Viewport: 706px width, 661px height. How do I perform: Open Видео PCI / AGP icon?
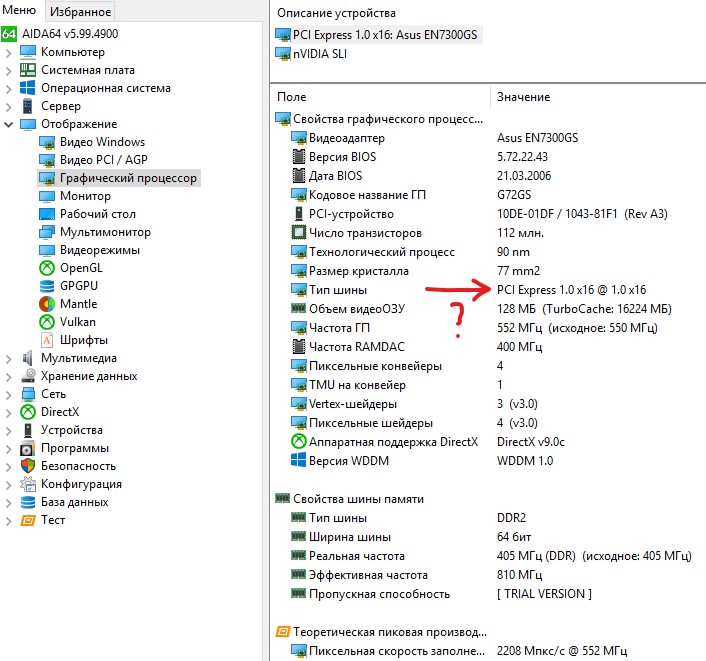(x=47, y=160)
